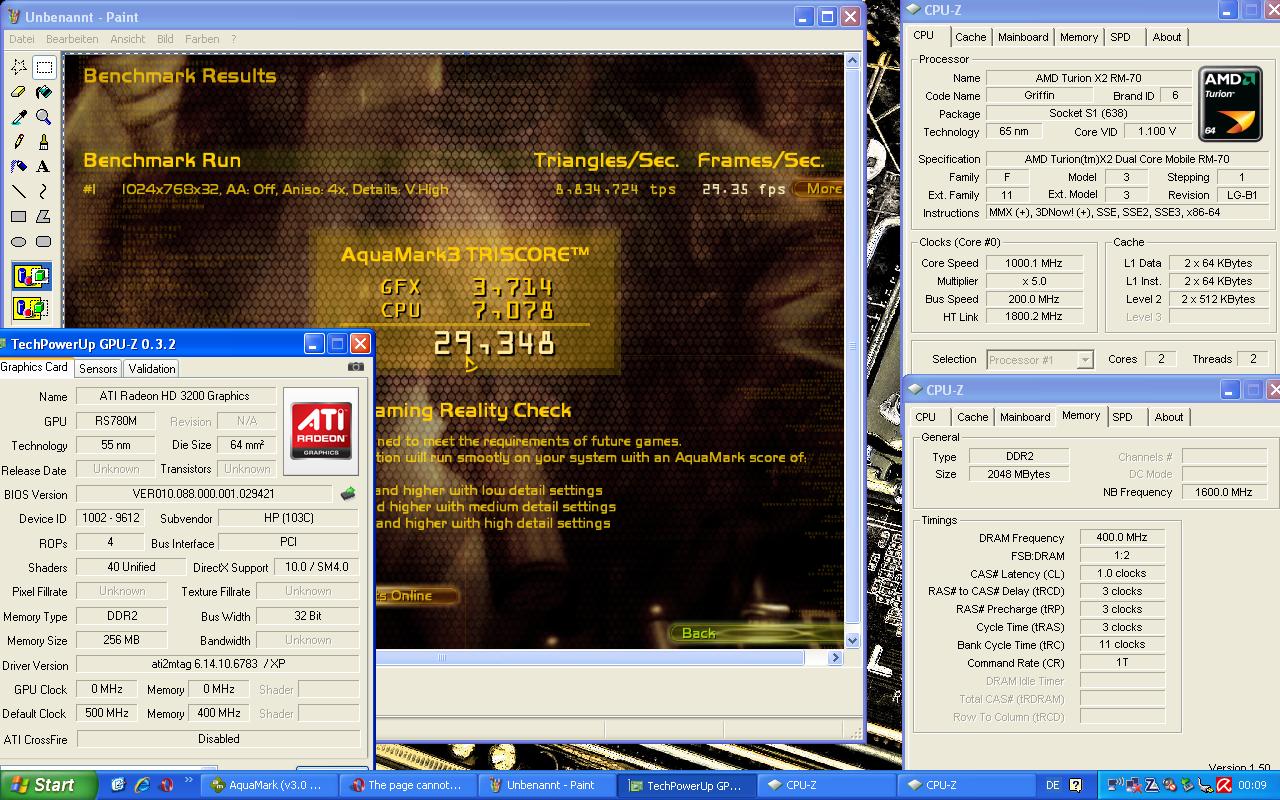Viewport: 1280px width, 800px height.
Task: Pick the Curve tool in Paint
Action: [44, 192]
